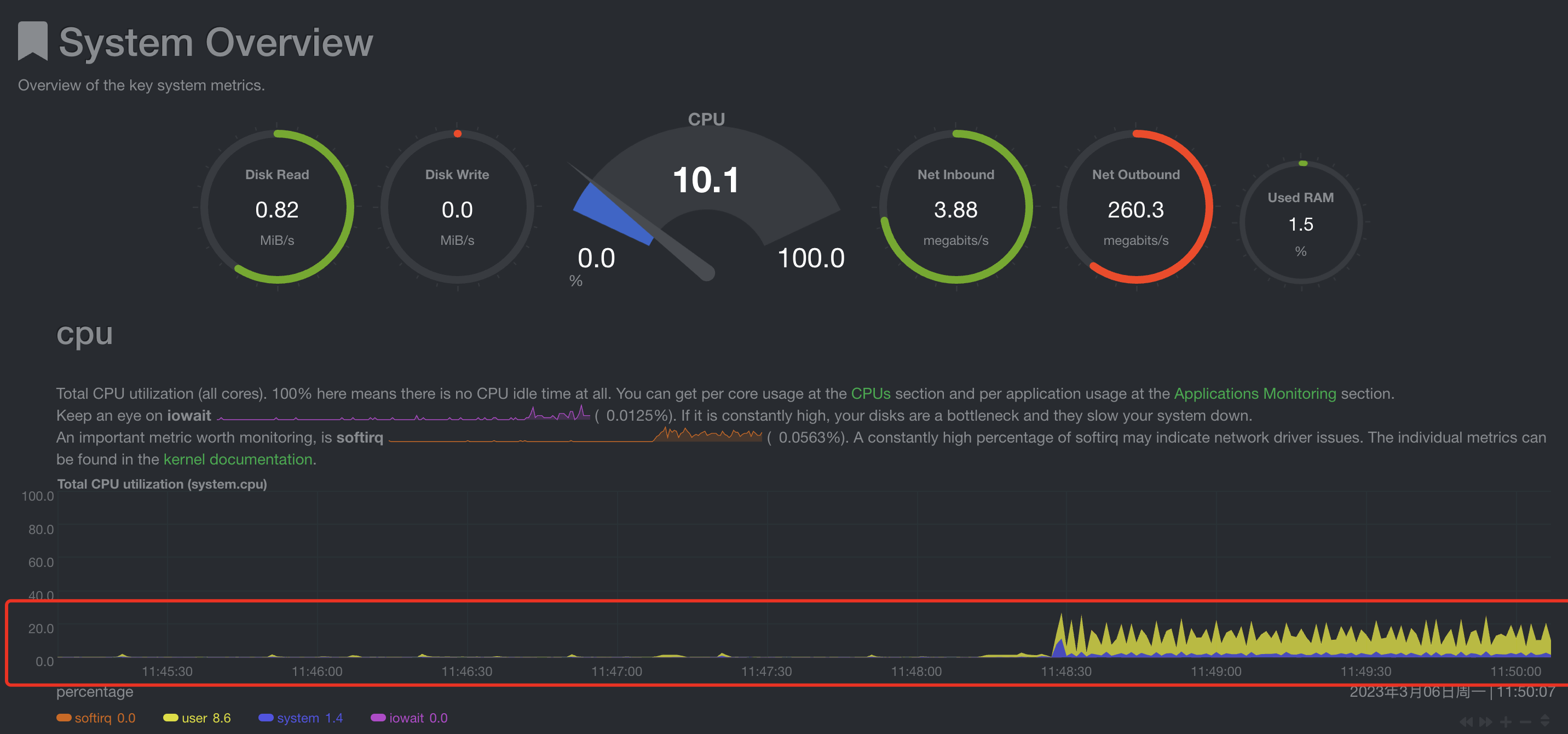
Task: Pan the CPU chart right with forward arrows
Action: tap(1486, 722)
